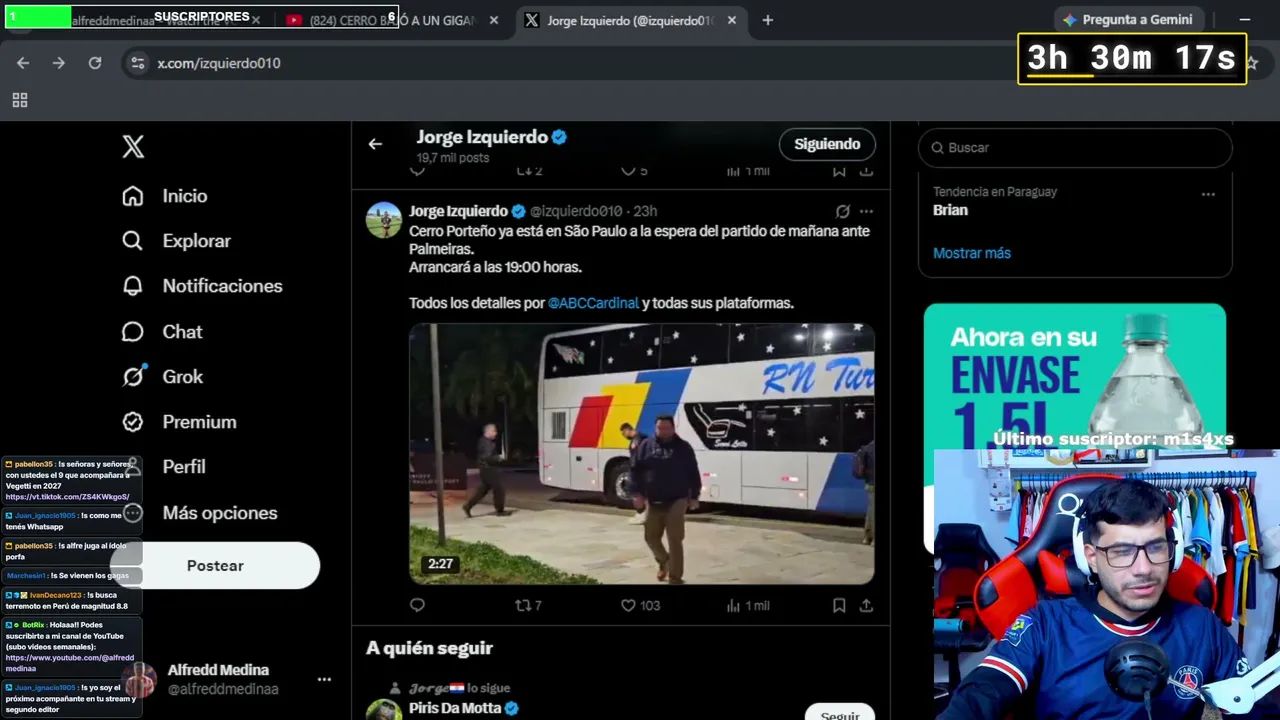Click the Jorge Izquierdo header name
This screenshot has height=720, width=1280.
[483, 137]
